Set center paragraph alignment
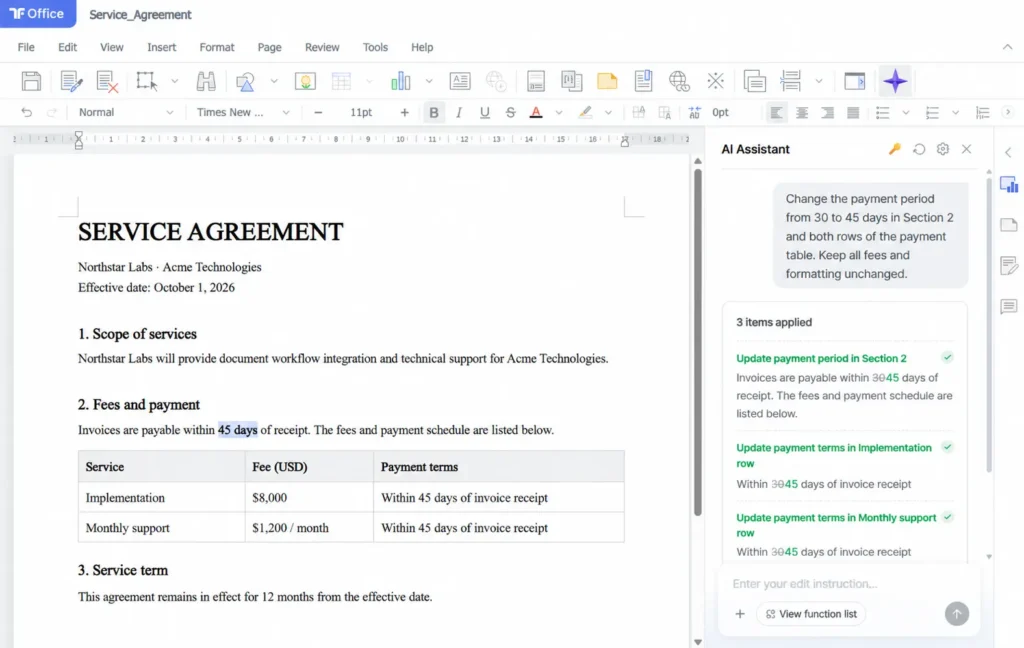1024x648 pixels. point(801,112)
